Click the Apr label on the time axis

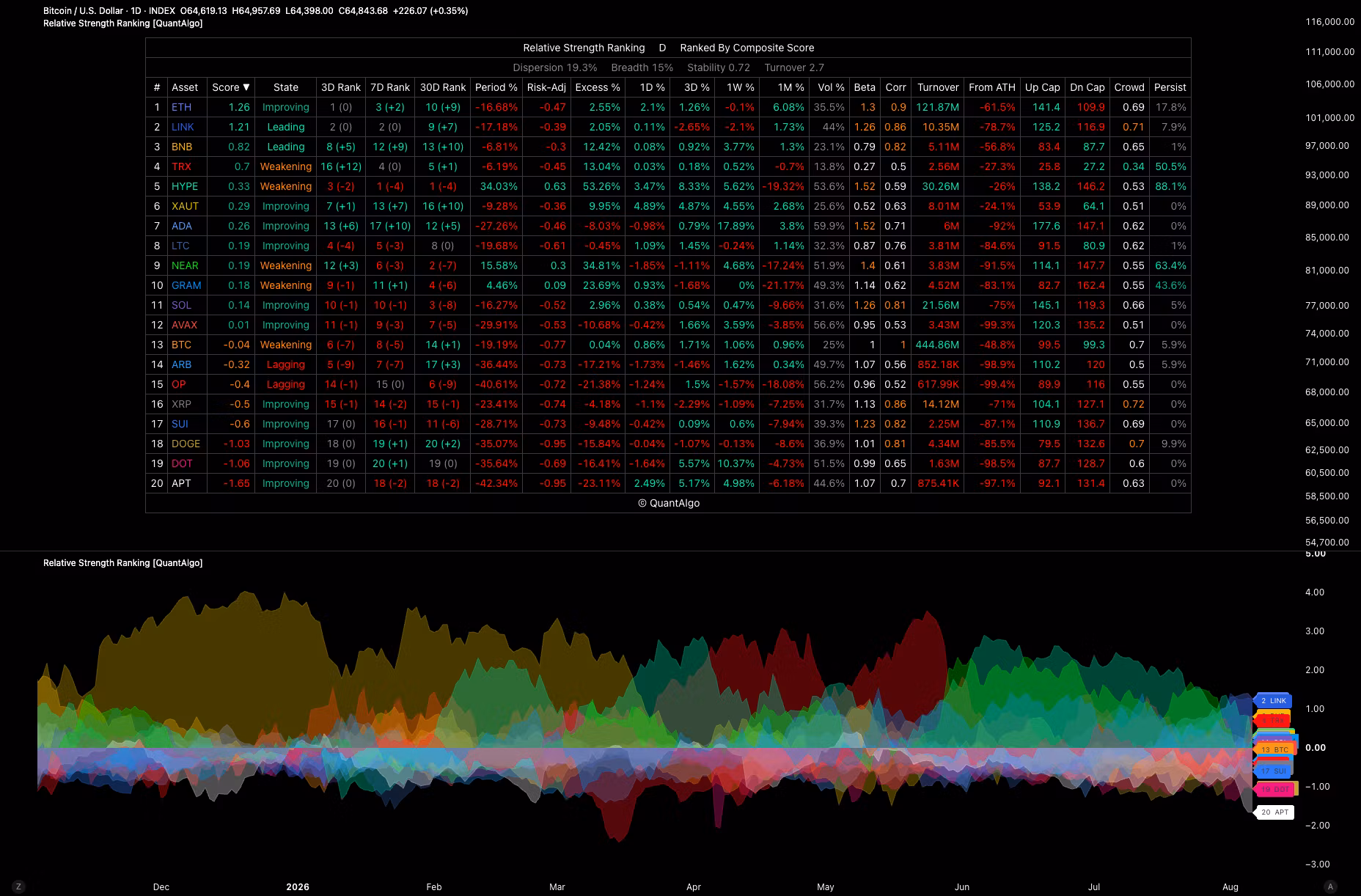tap(694, 886)
